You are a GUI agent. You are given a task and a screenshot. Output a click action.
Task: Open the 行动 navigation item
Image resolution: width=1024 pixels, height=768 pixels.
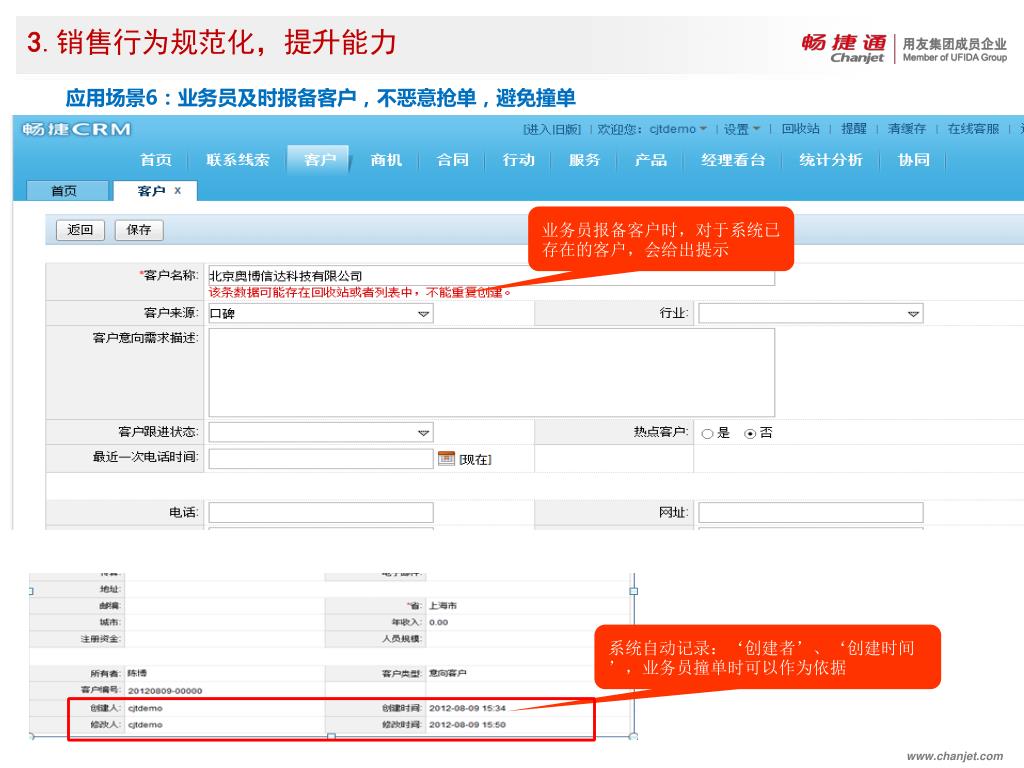[x=519, y=160]
